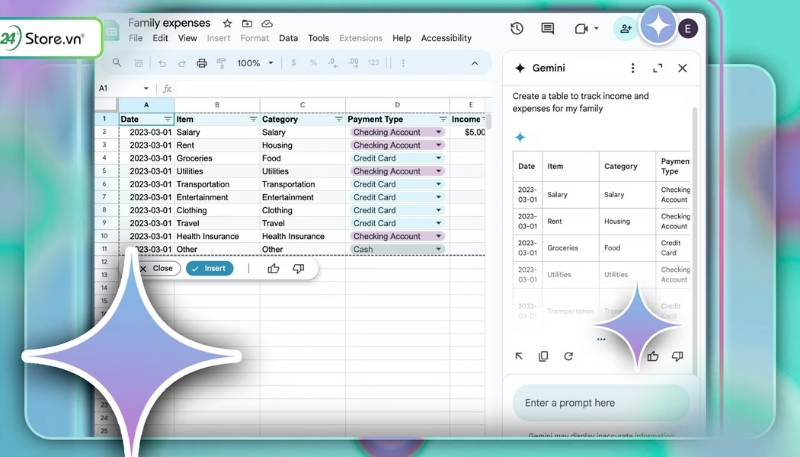Click the $5,00 income cell
Screen dimensions: 800x457
click(467, 132)
